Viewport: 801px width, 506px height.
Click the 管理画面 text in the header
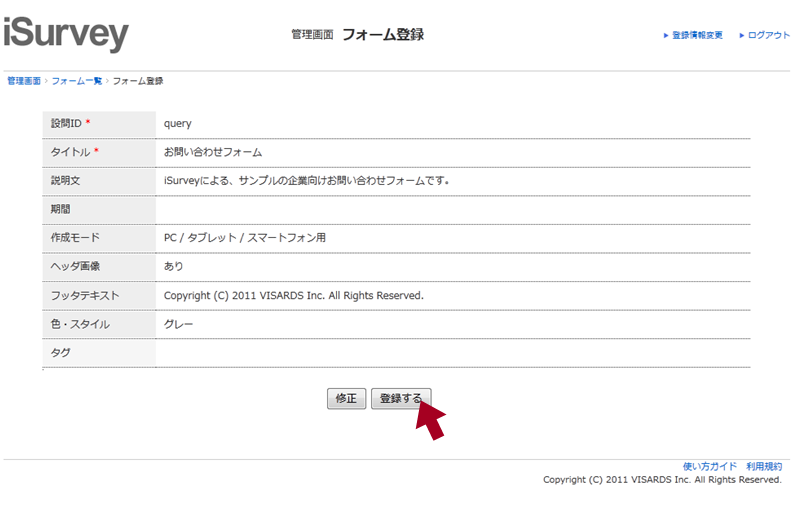pyautogui.click(x=312, y=35)
